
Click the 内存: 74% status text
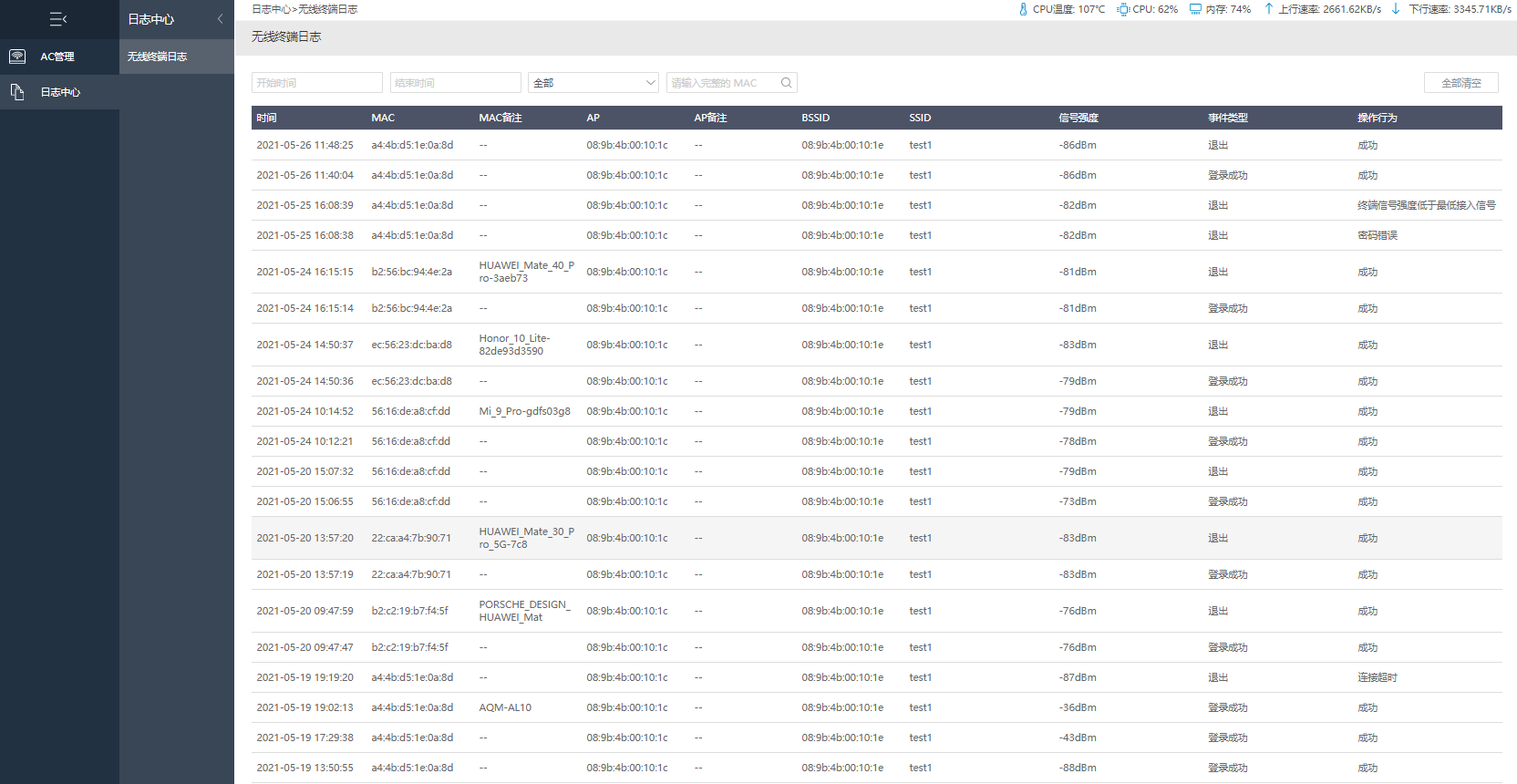coord(1228,9)
